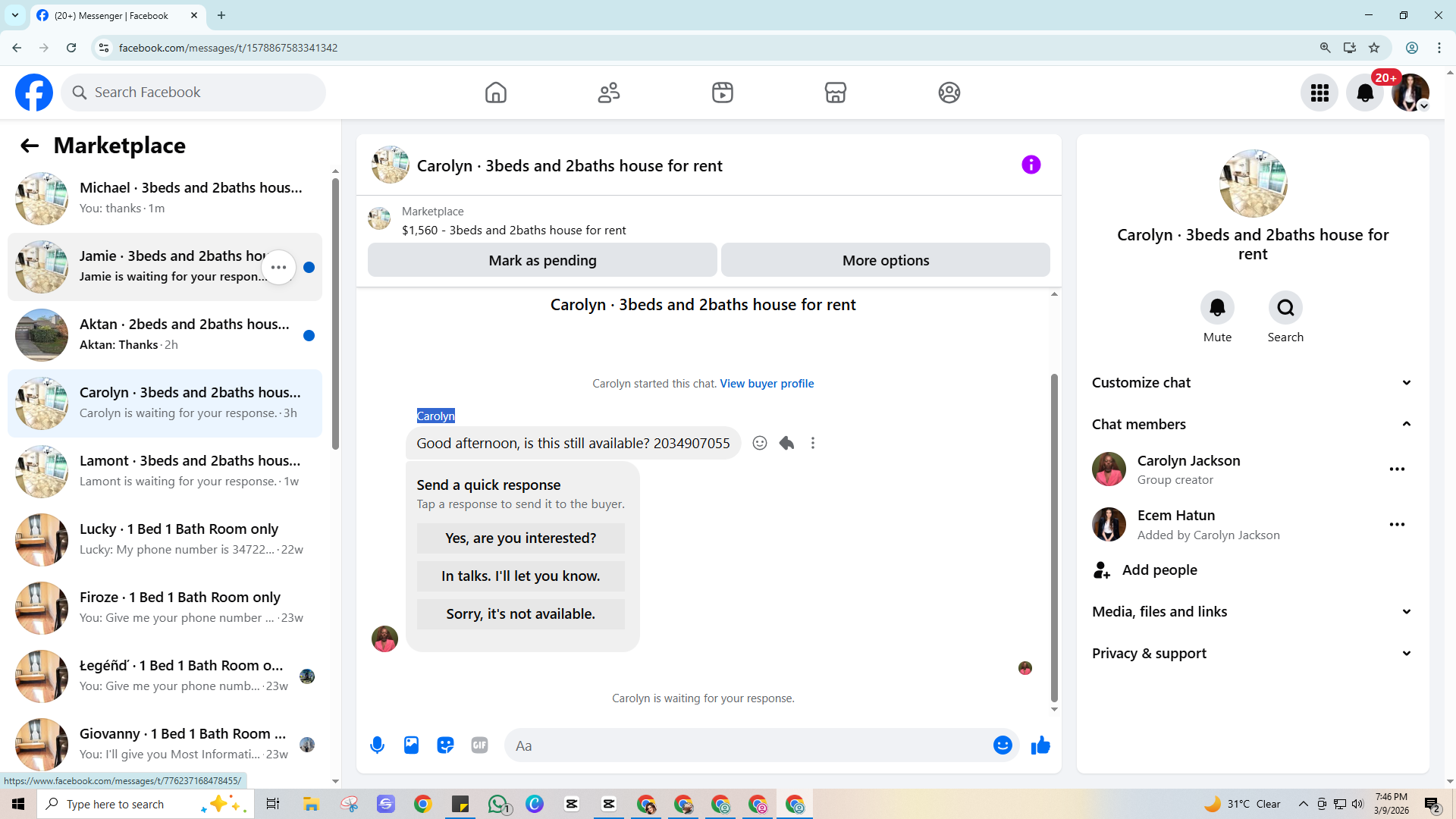Open emoji picker in message box
Viewport: 1456px width, 819px height.
point(1003,745)
